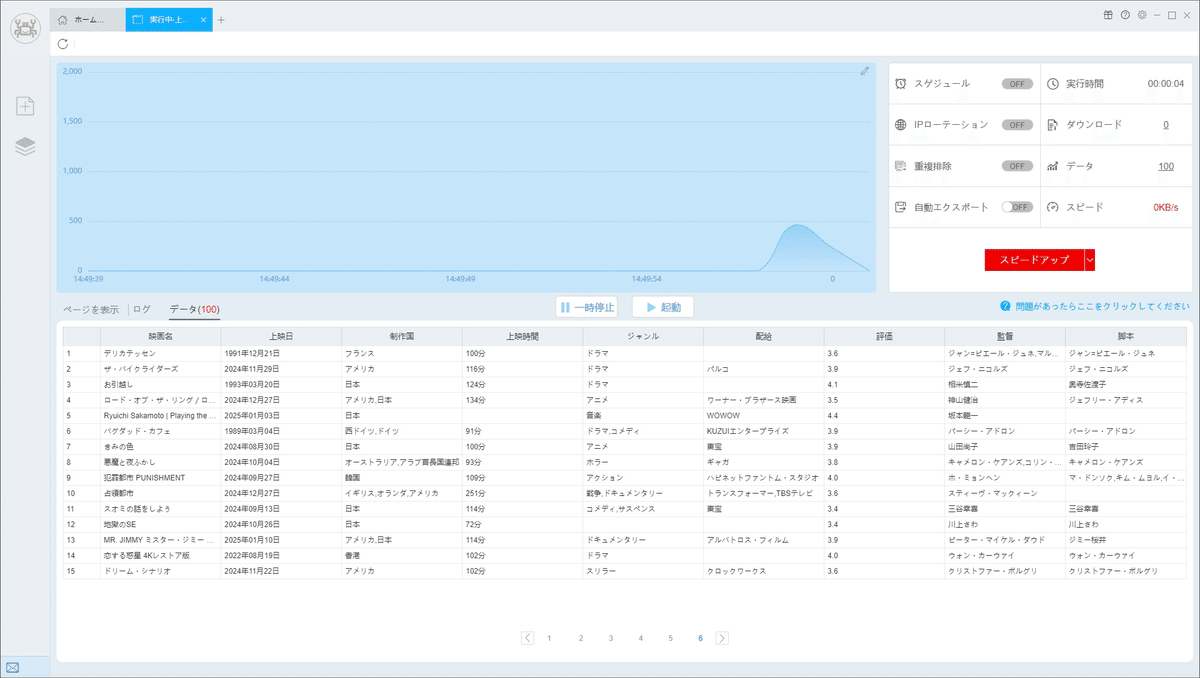Click the 上映日 column header
The image size is (1200, 678).
281,337
